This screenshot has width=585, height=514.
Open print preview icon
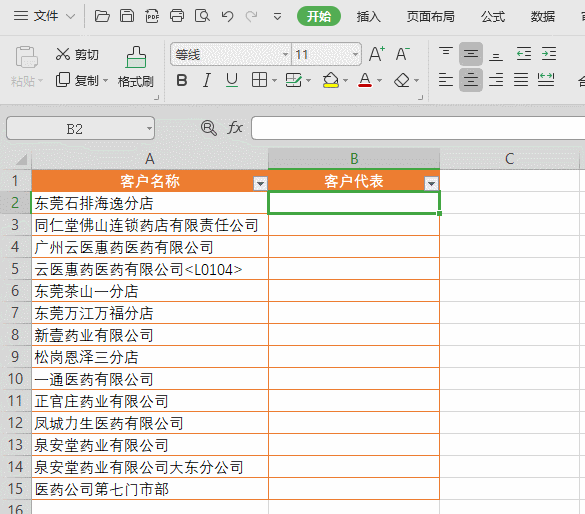click(202, 16)
